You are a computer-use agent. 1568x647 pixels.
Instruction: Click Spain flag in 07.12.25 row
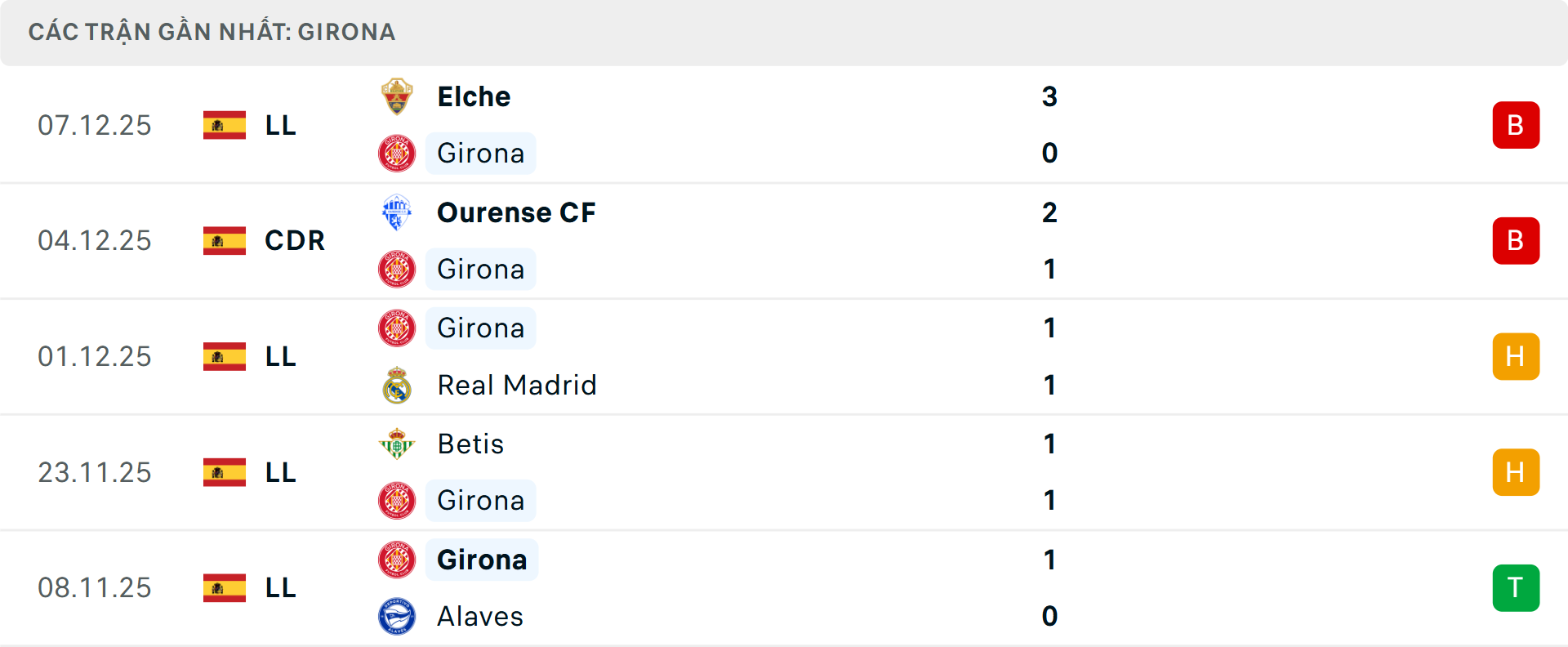(225, 125)
